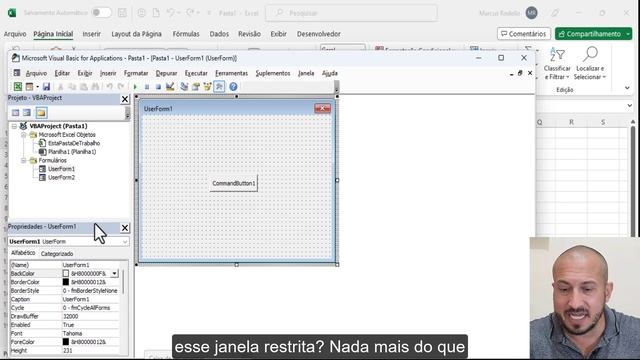This screenshot has height=360, width=640.
Task: Click the Paste icon in VBA toolbar
Action: click(84, 87)
